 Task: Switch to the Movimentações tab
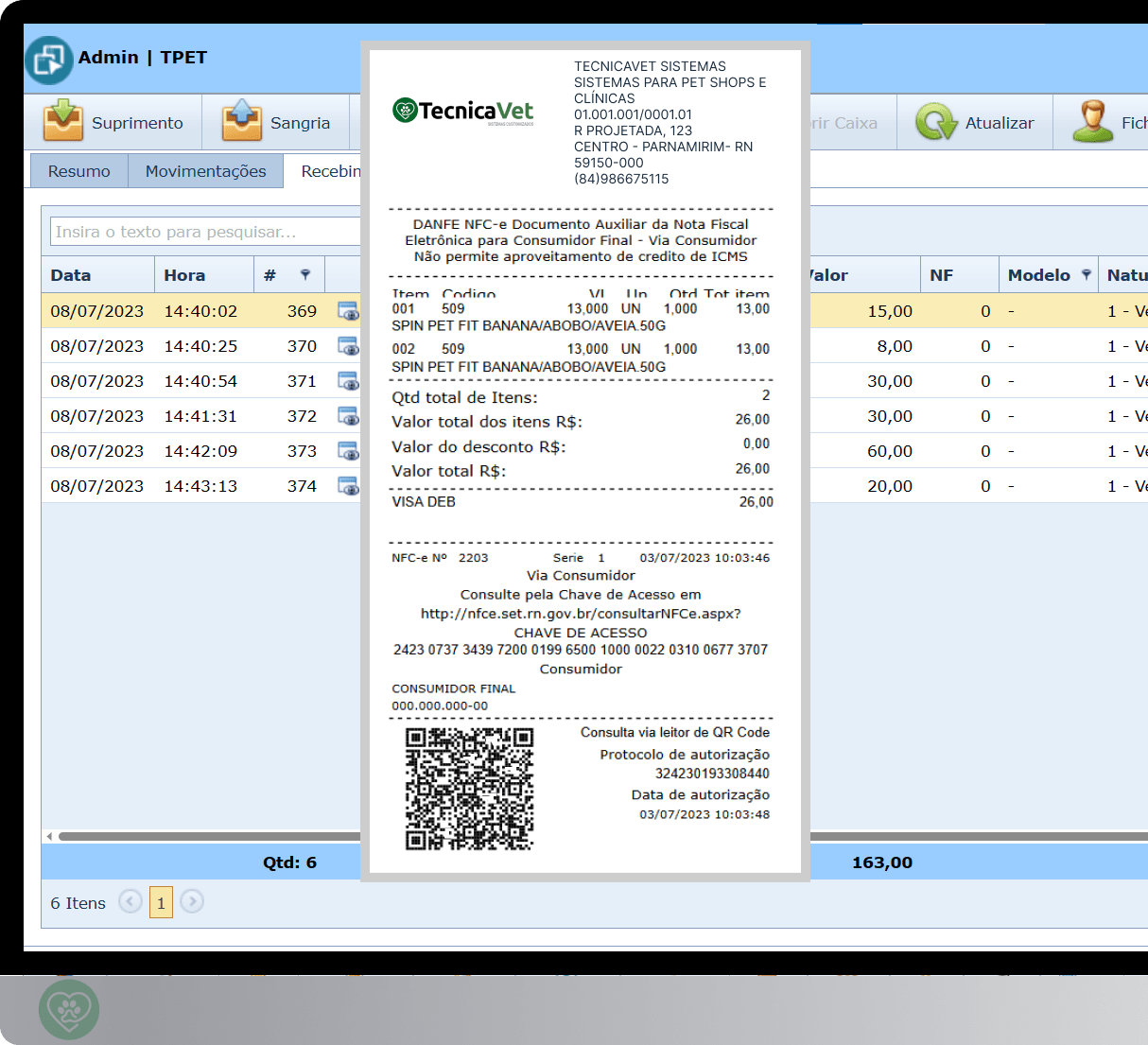click(x=205, y=170)
